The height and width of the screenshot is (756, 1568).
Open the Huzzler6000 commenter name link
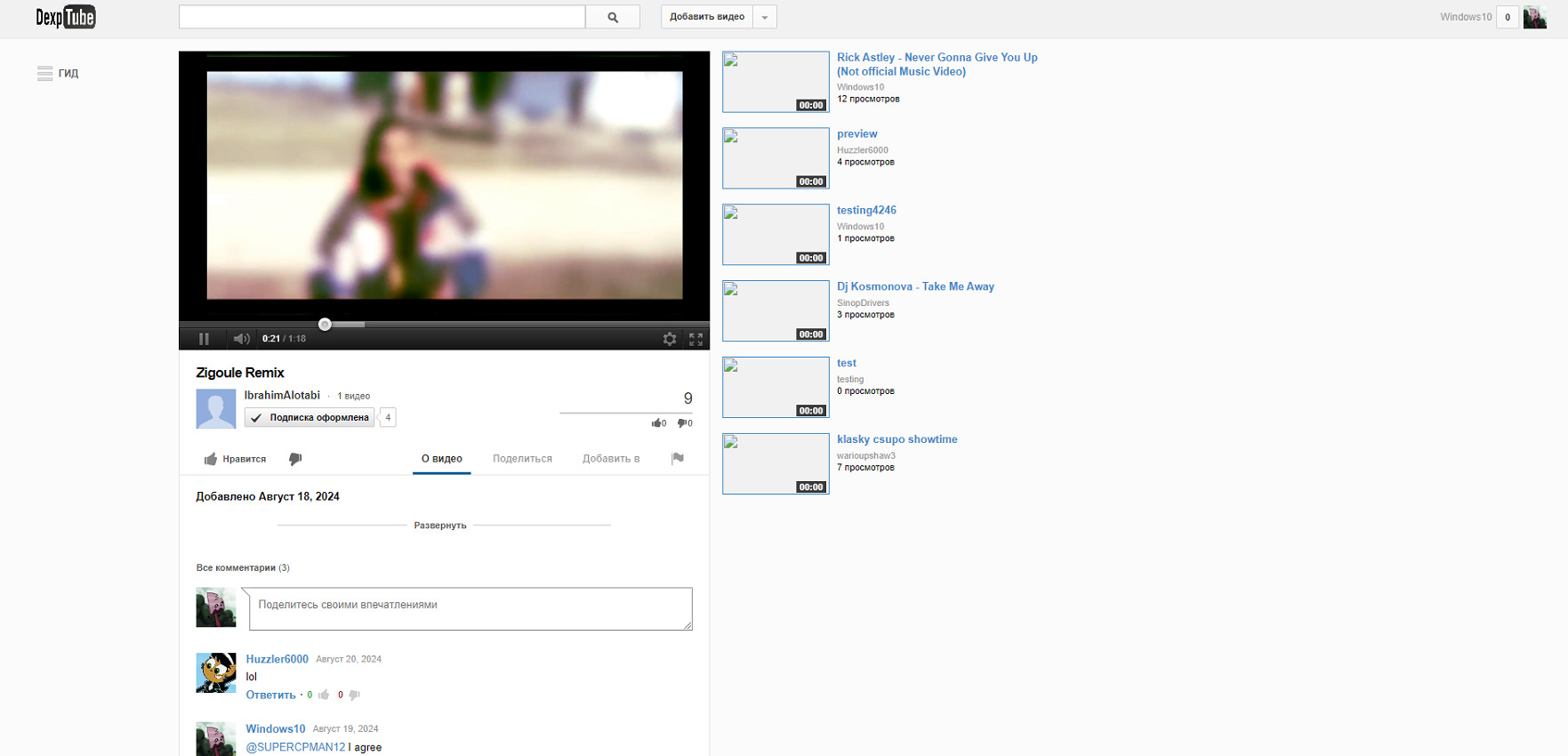point(277,659)
